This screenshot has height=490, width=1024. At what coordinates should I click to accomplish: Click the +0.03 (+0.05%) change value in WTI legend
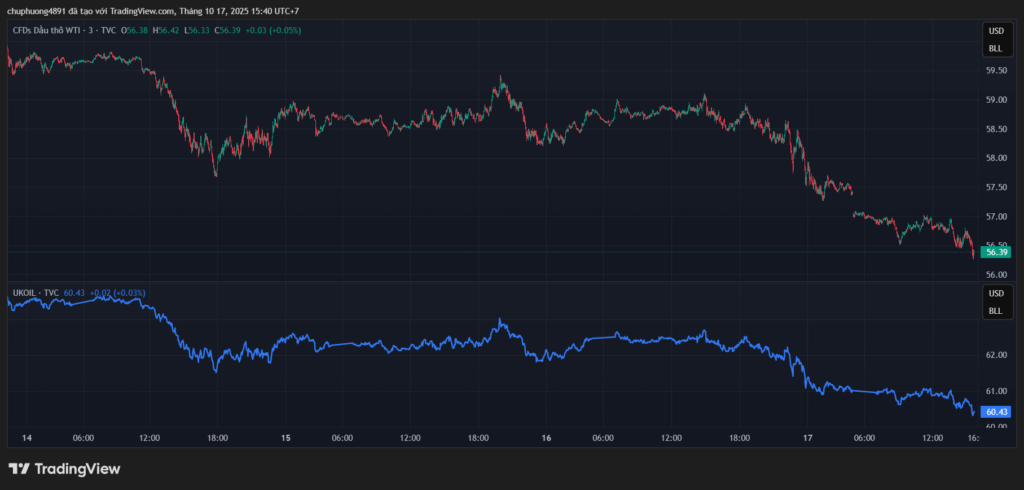[272, 30]
